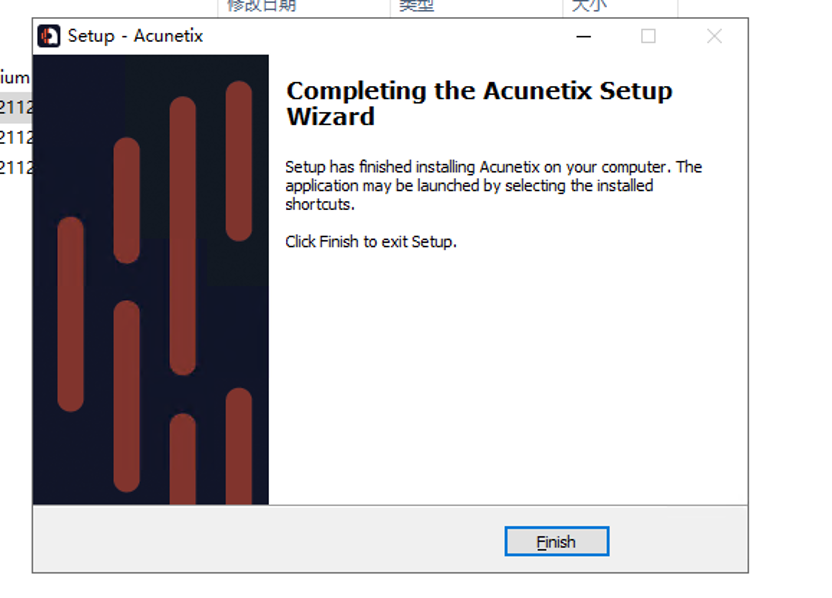Click the tallest red bar in banner
Screen dimensions: 832x598
pos(183,236)
